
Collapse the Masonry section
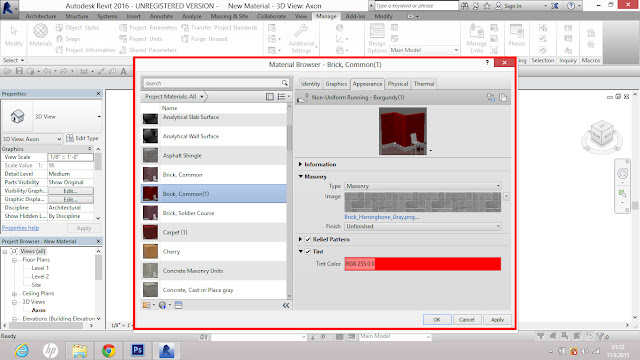[x=300, y=176]
